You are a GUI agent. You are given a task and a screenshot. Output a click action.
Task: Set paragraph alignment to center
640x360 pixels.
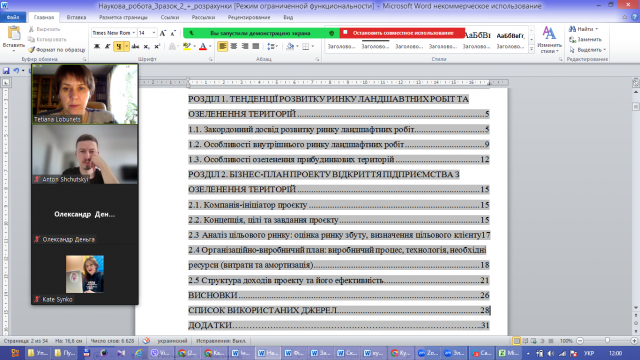point(233,47)
